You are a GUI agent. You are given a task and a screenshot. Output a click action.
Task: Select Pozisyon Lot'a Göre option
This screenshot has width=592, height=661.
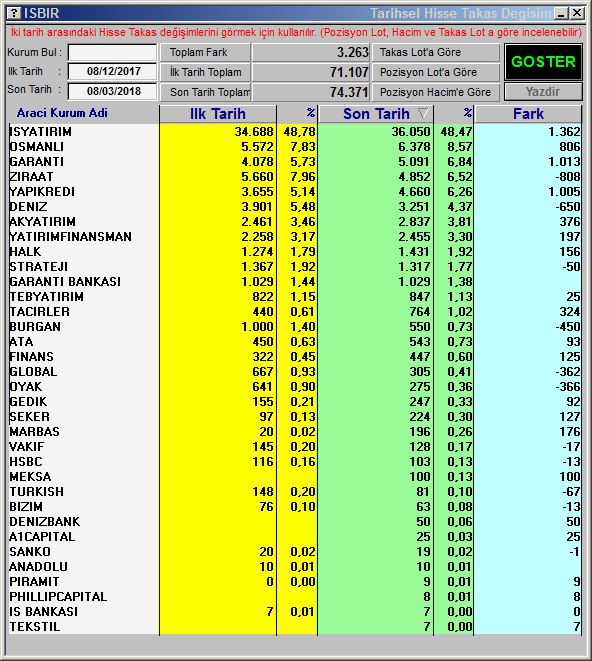coord(436,72)
